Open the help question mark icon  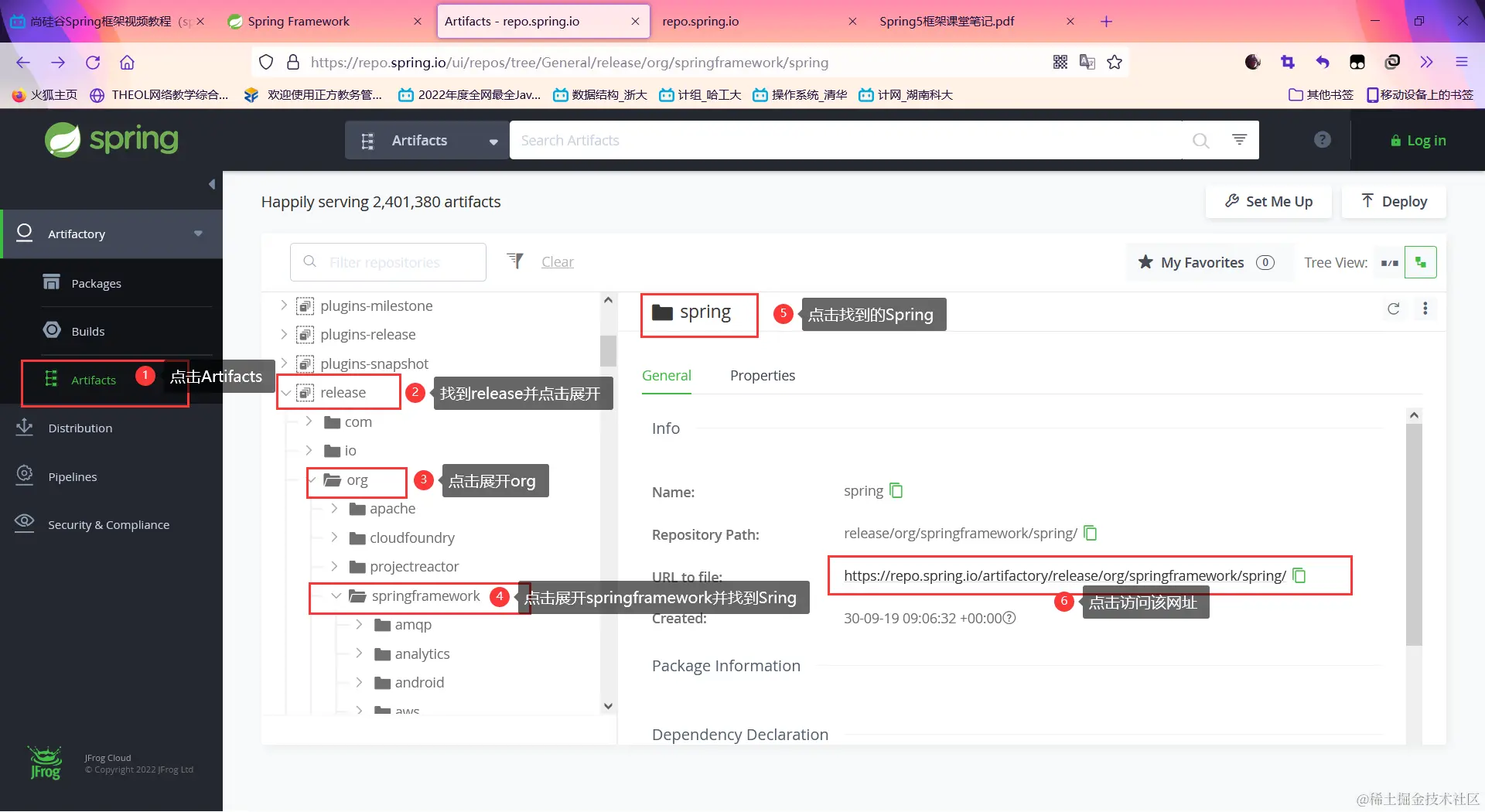click(x=1323, y=140)
